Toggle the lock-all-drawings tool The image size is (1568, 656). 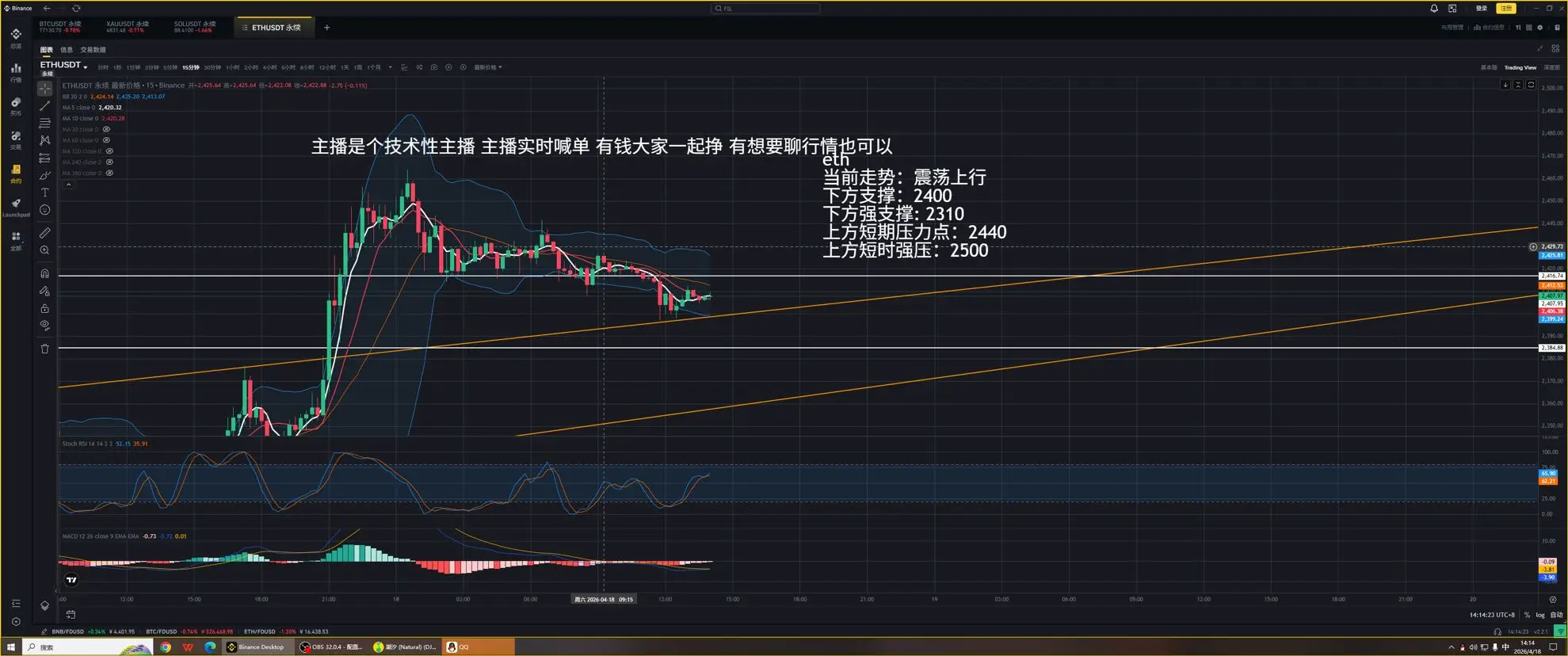45,308
